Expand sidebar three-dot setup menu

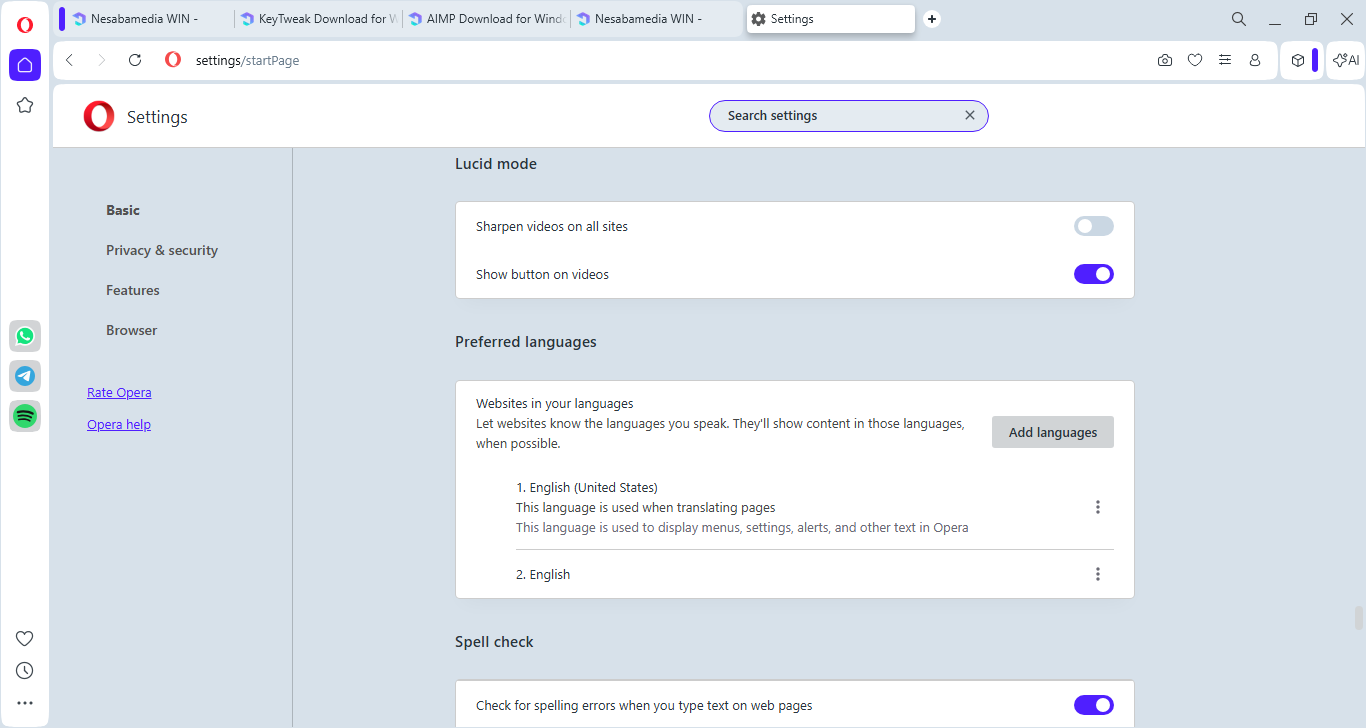(x=25, y=703)
